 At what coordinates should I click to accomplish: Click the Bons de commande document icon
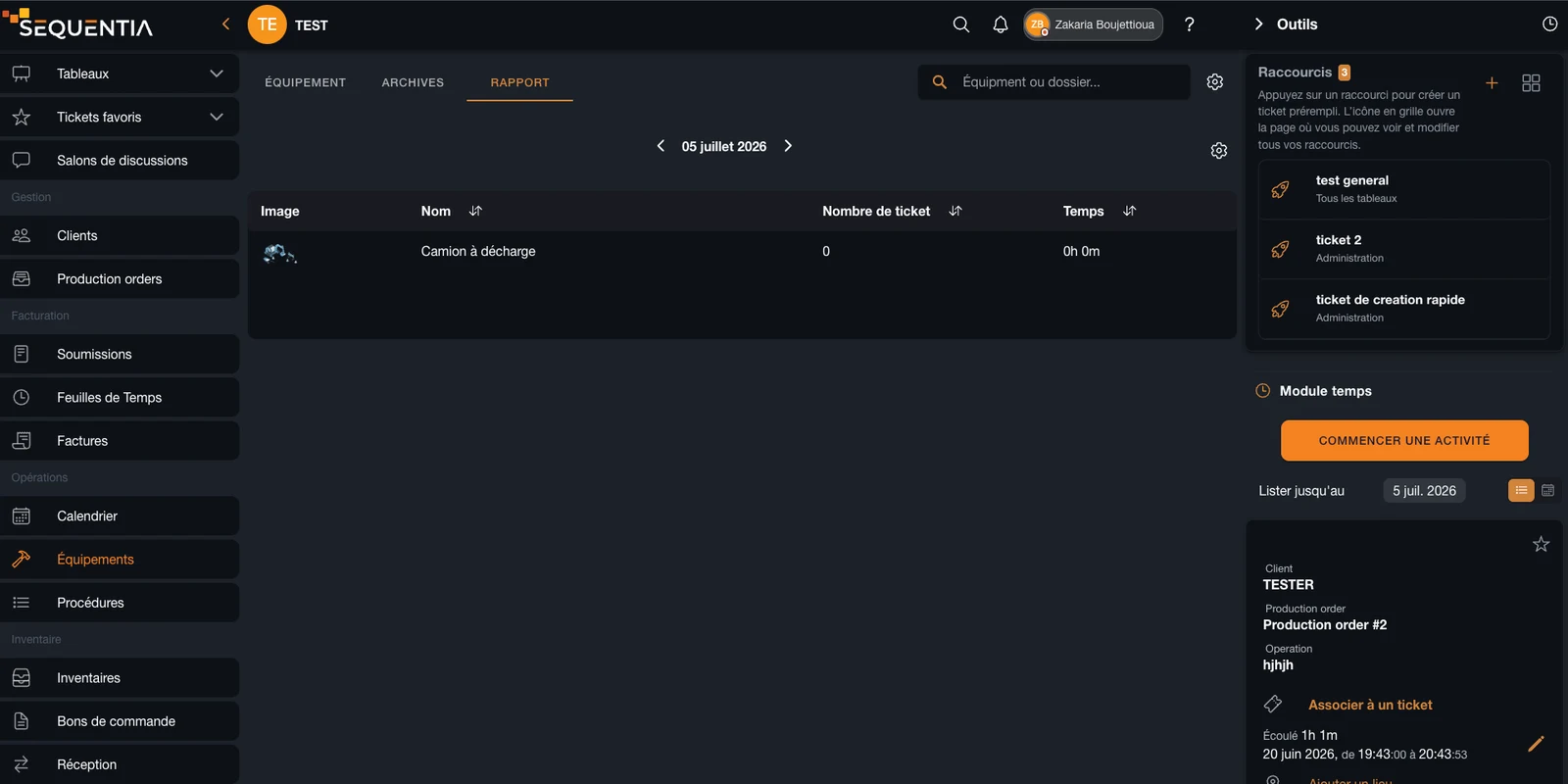click(22, 720)
